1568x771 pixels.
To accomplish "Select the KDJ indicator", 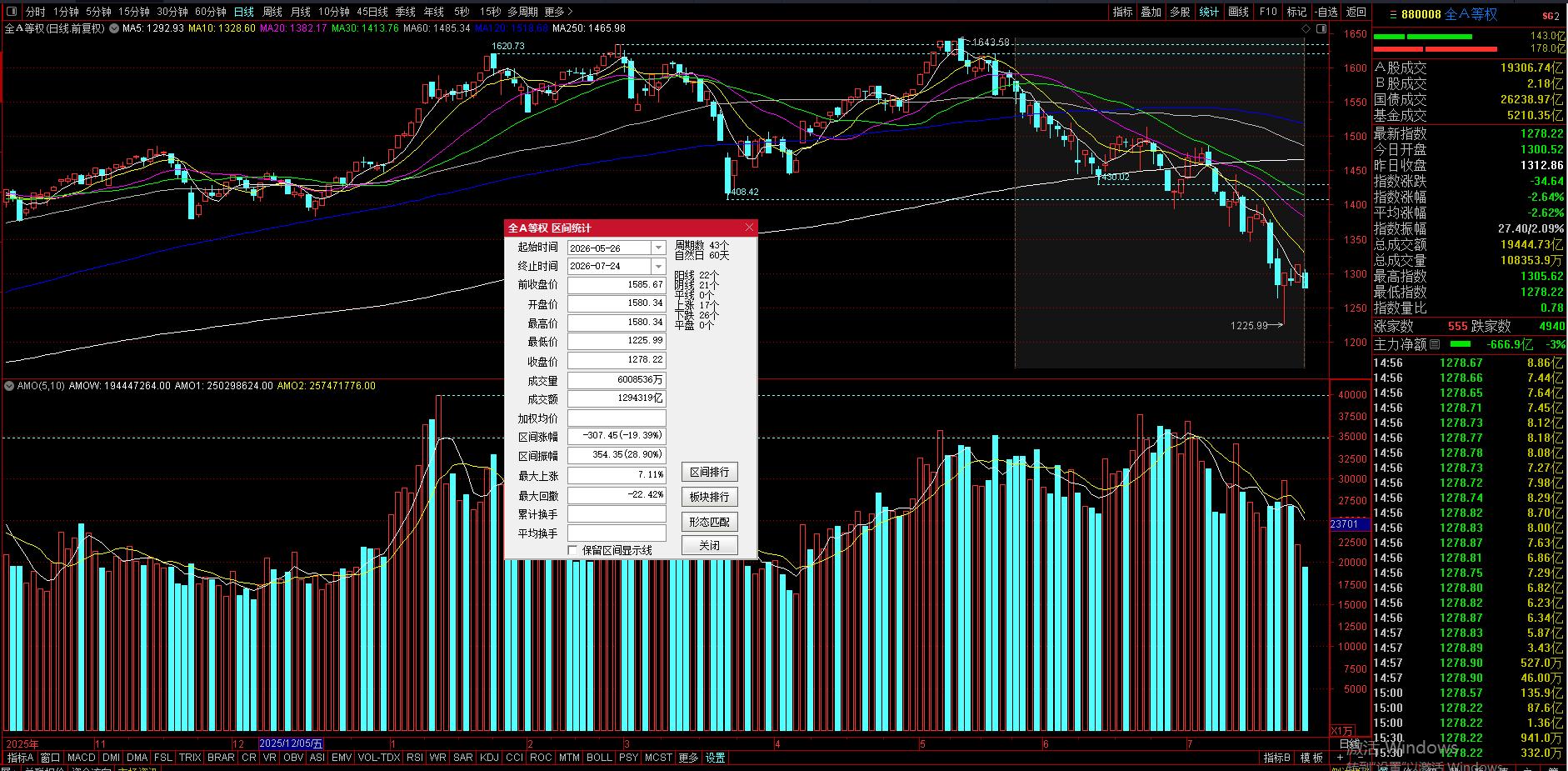I will [x=490, y=758].
